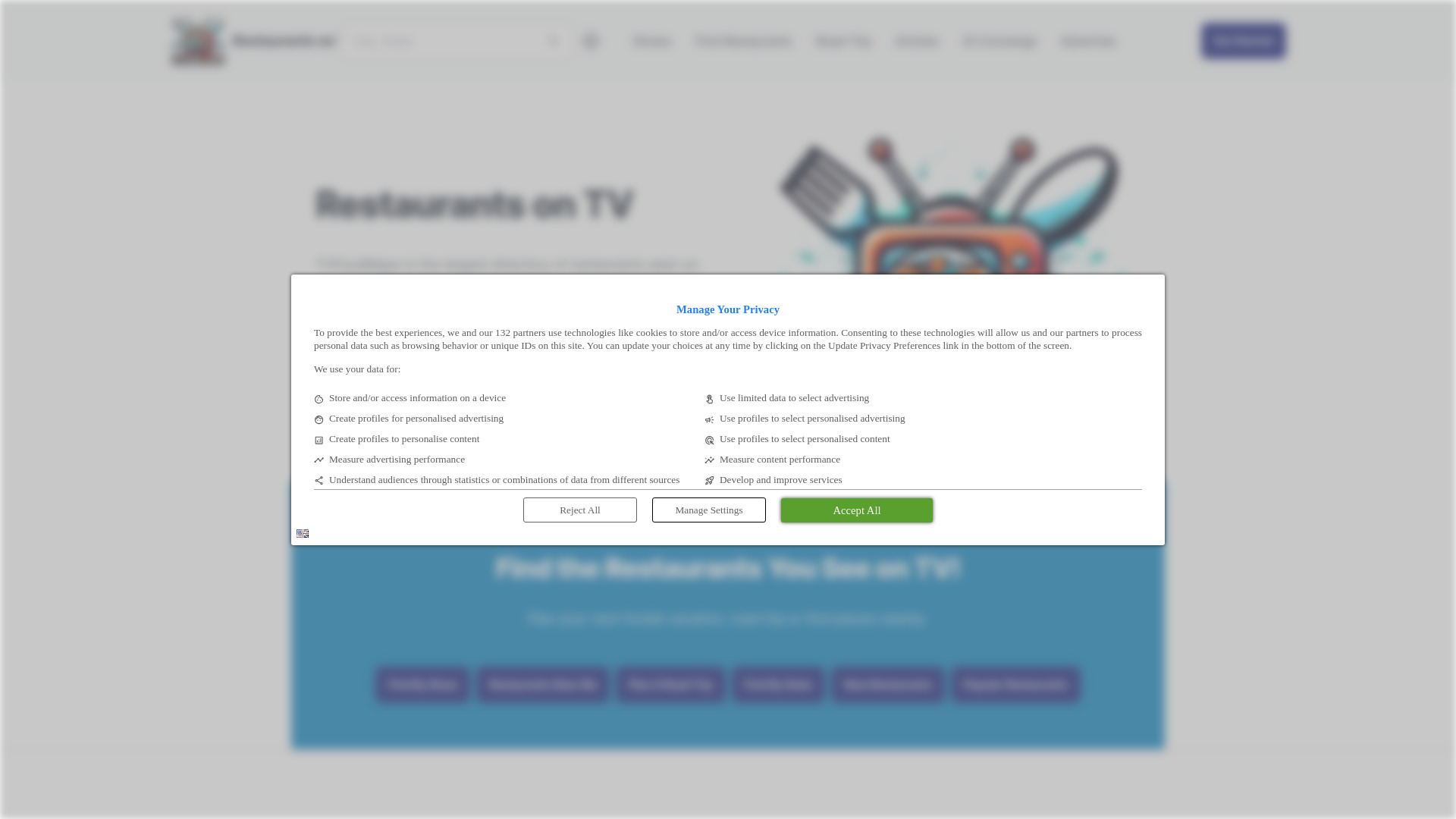
Task: Toggle personalised advertising consent checkbox
Action: point(319,419)
